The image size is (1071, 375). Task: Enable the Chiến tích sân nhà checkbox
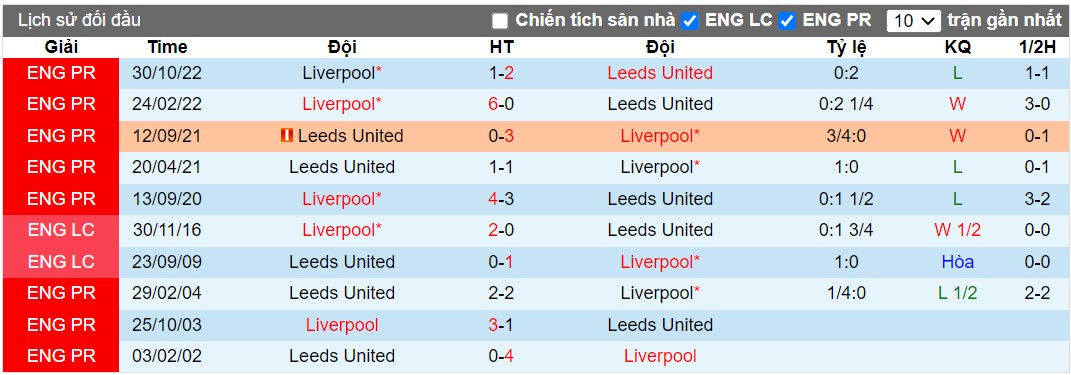[x=500, y=21]
